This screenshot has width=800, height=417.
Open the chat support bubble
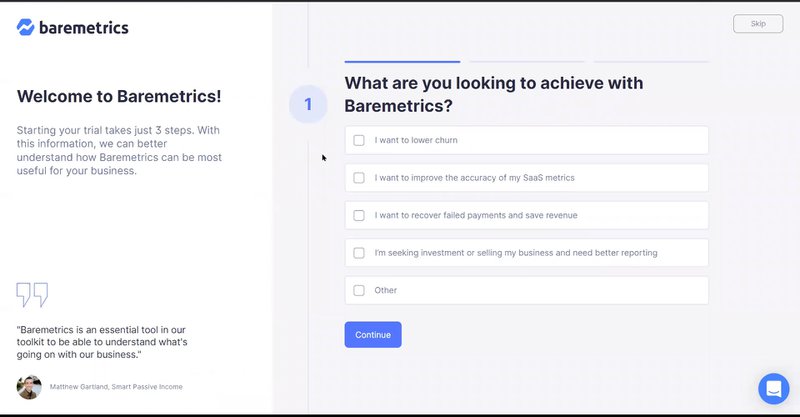pyautogui.click(x=773, y=388)
